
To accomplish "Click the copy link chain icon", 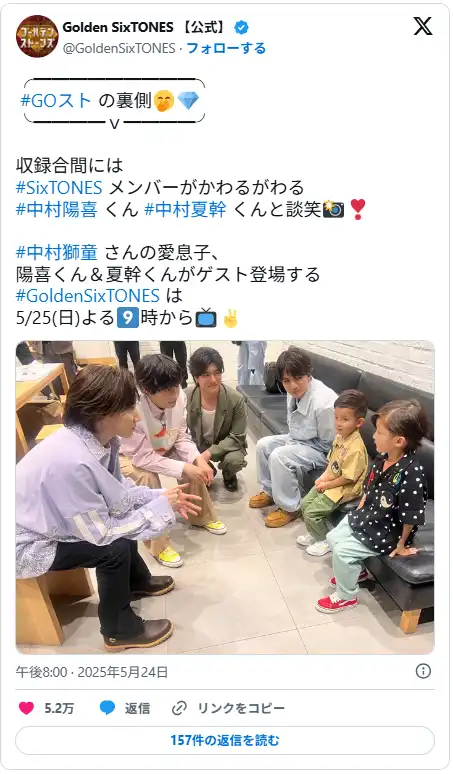I will click(x=179, y=708).
